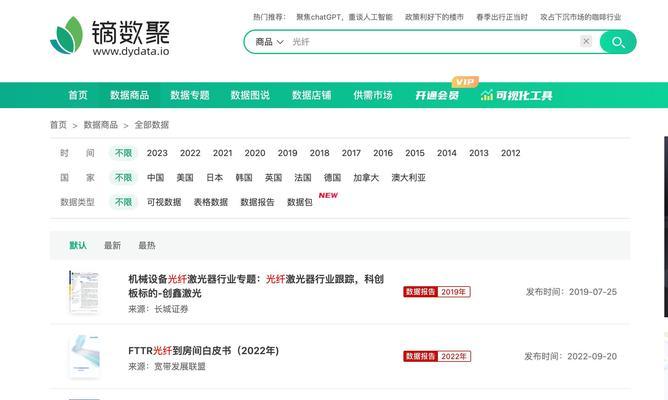Viewport: 668px width, 400px height.
Task: Filter by country 日本
Action: pos(214,177)
